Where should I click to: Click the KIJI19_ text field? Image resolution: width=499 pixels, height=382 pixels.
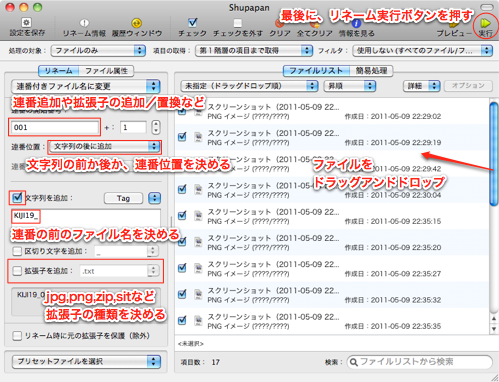[x=86, y=218]
